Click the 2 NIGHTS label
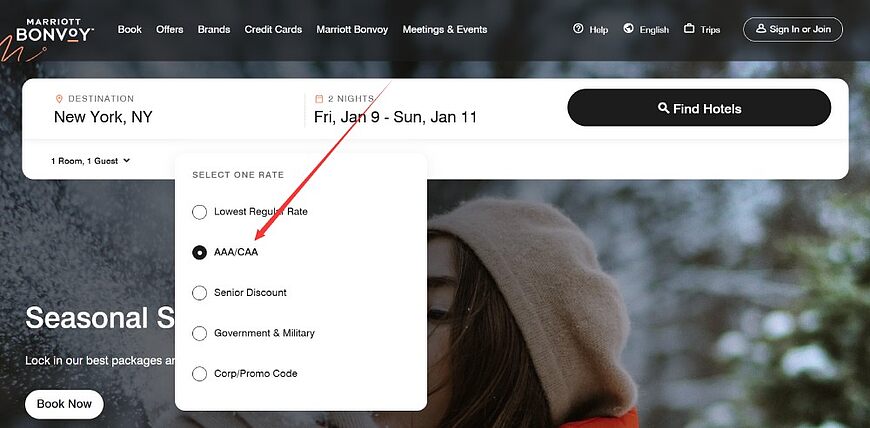The image size is (870, 428). [x=351, y=99]
